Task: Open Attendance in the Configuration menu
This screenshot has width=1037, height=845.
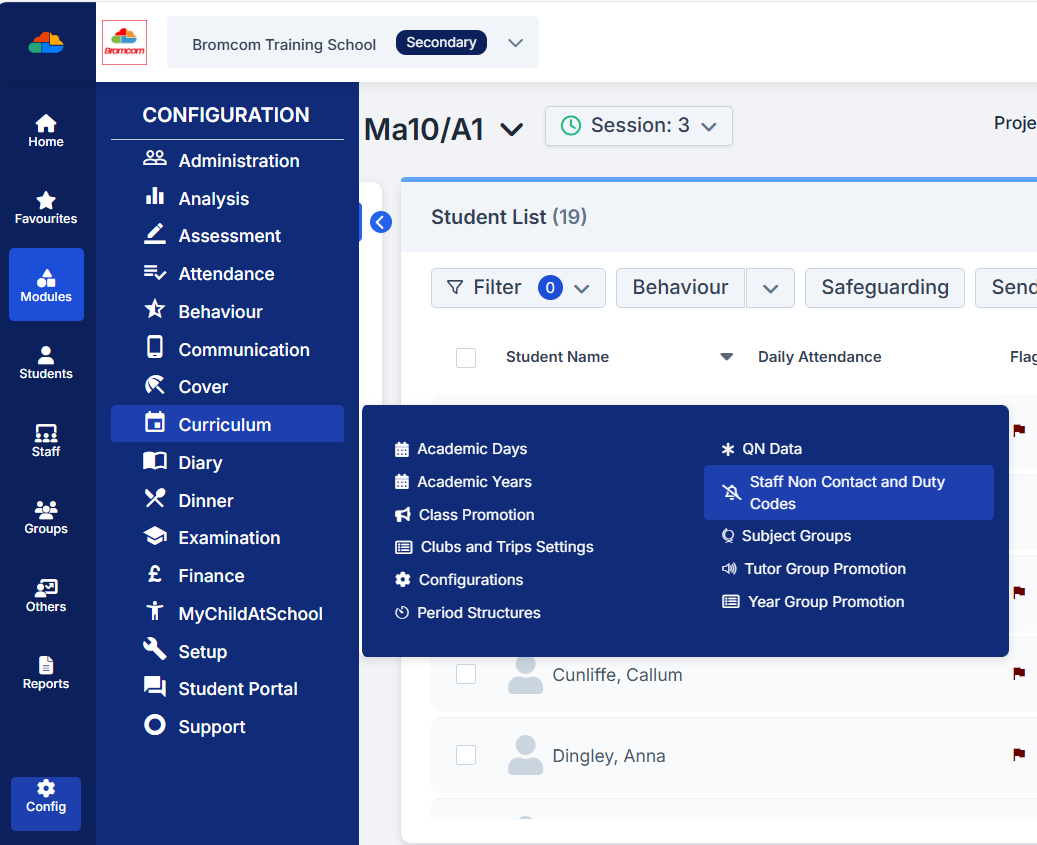Action: [x=226, y=274]
